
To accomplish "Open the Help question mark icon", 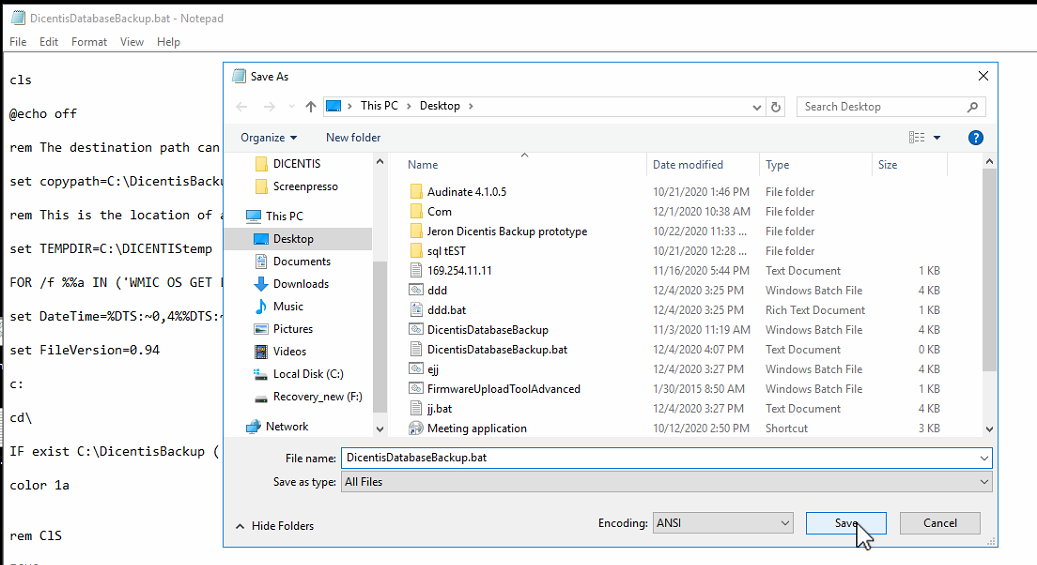I will pyautogui.click(x=976, y=137).
